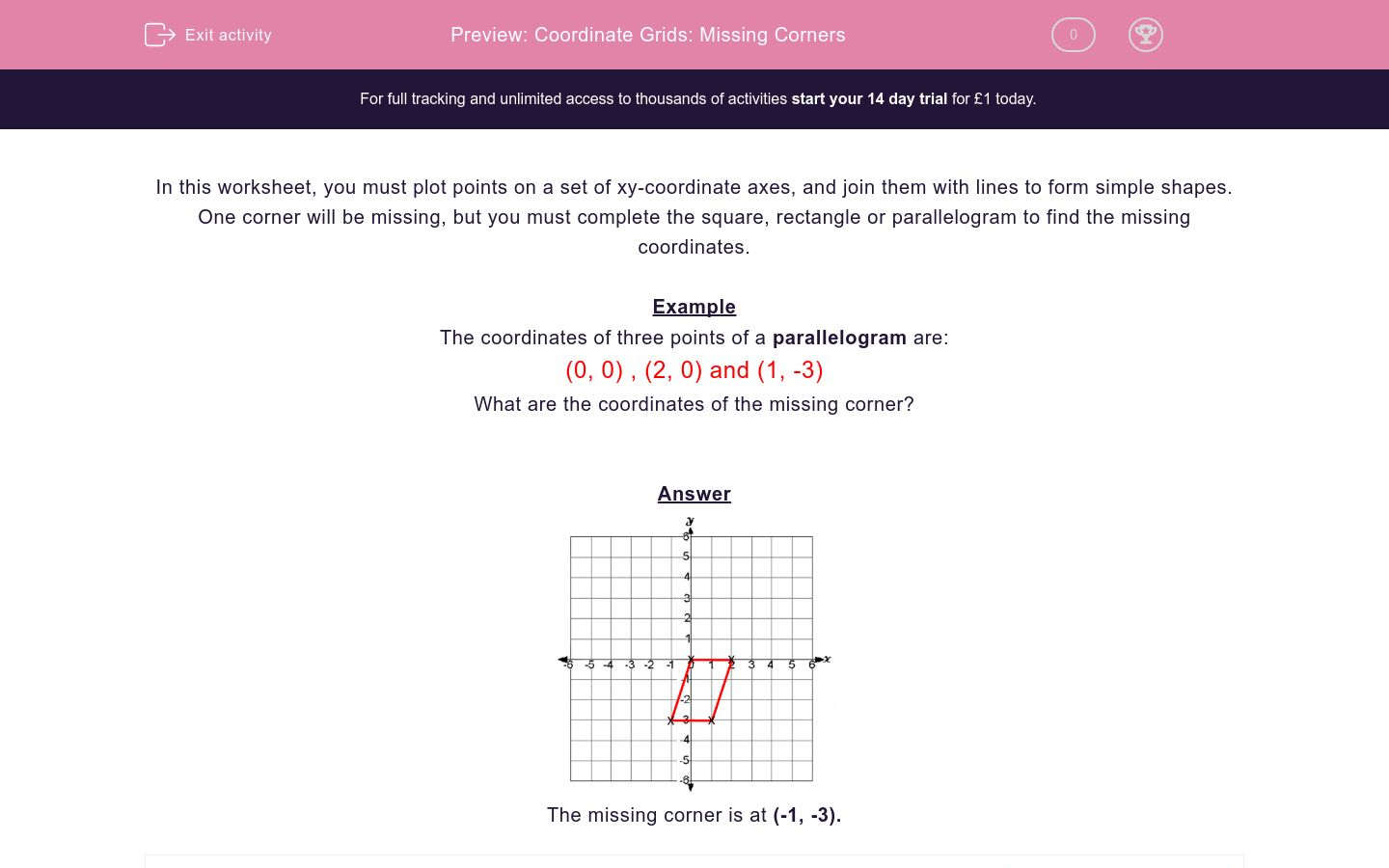The height and width of the screenshot is (868, 1389).
Task: Click the exit arrow symbol beside Exit activity
Action: (160, 35)
